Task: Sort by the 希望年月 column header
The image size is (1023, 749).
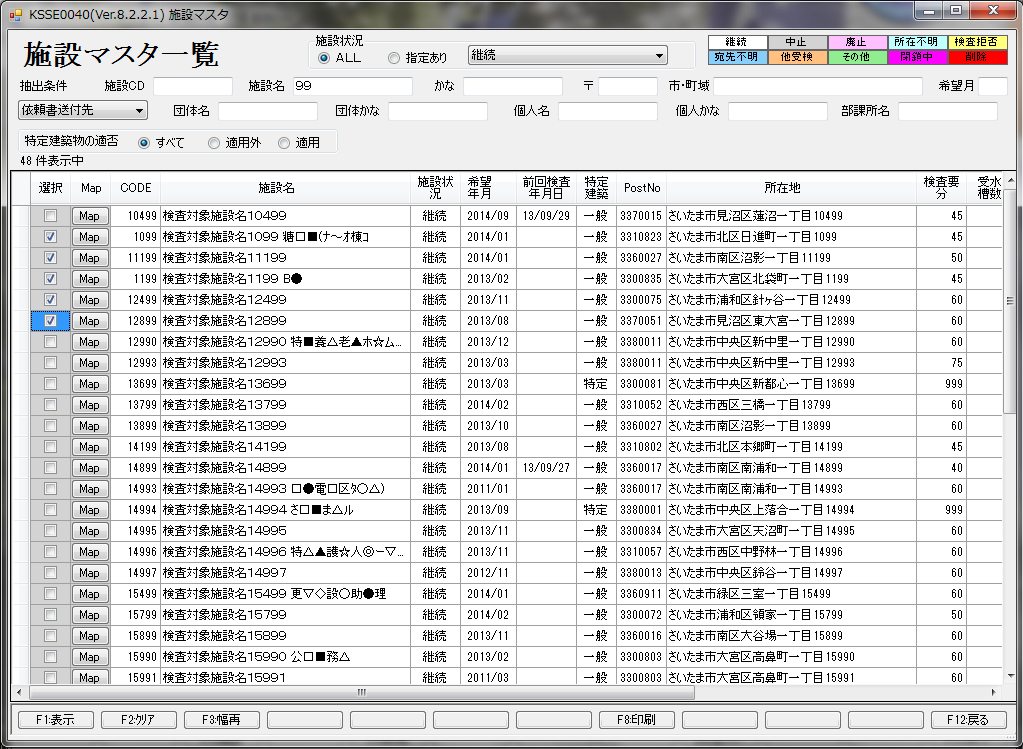Action: pos(487,188)
